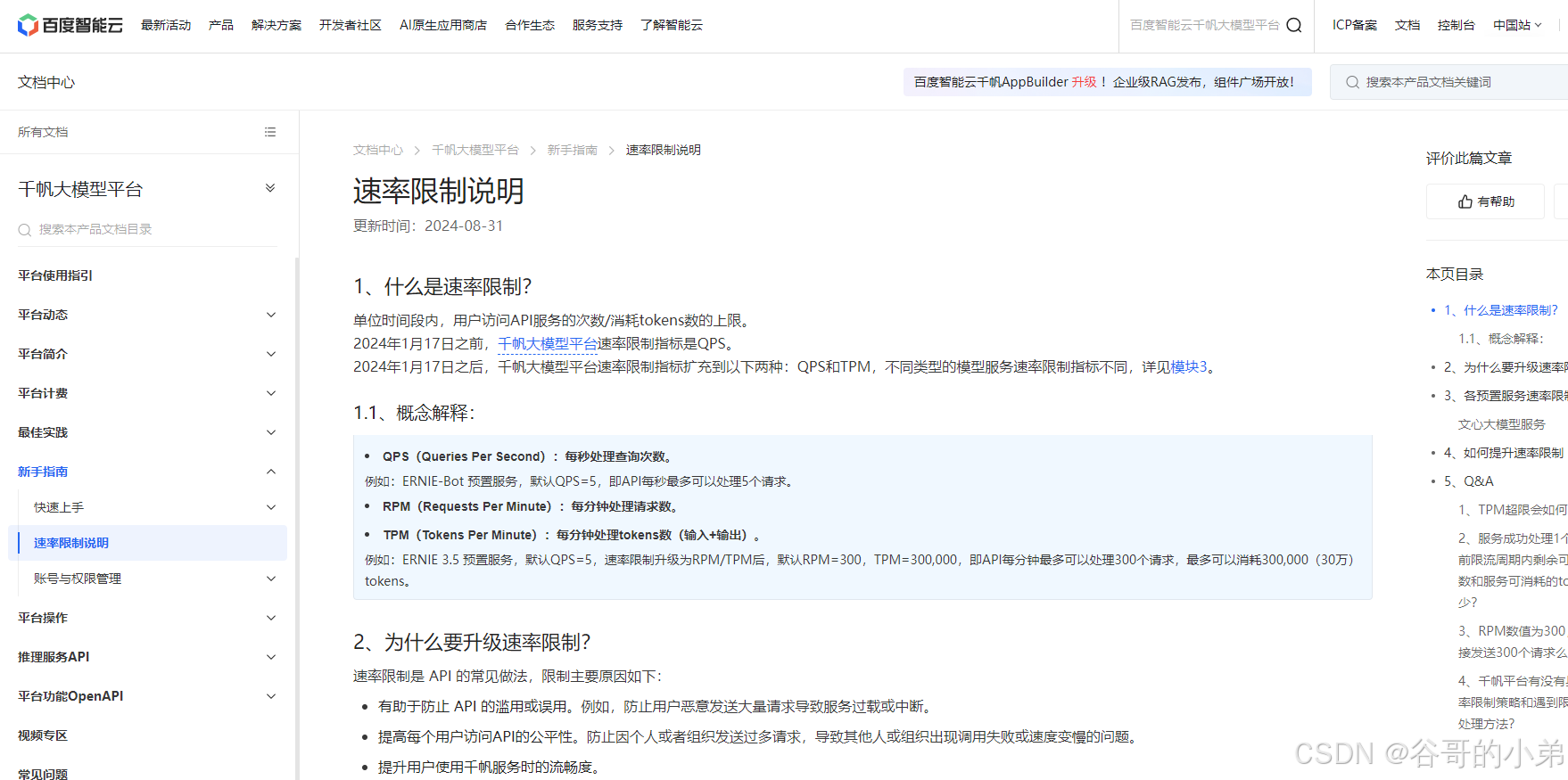Click the 模块3 inline link
The image size is (1568, 780).
[1189, 367]
